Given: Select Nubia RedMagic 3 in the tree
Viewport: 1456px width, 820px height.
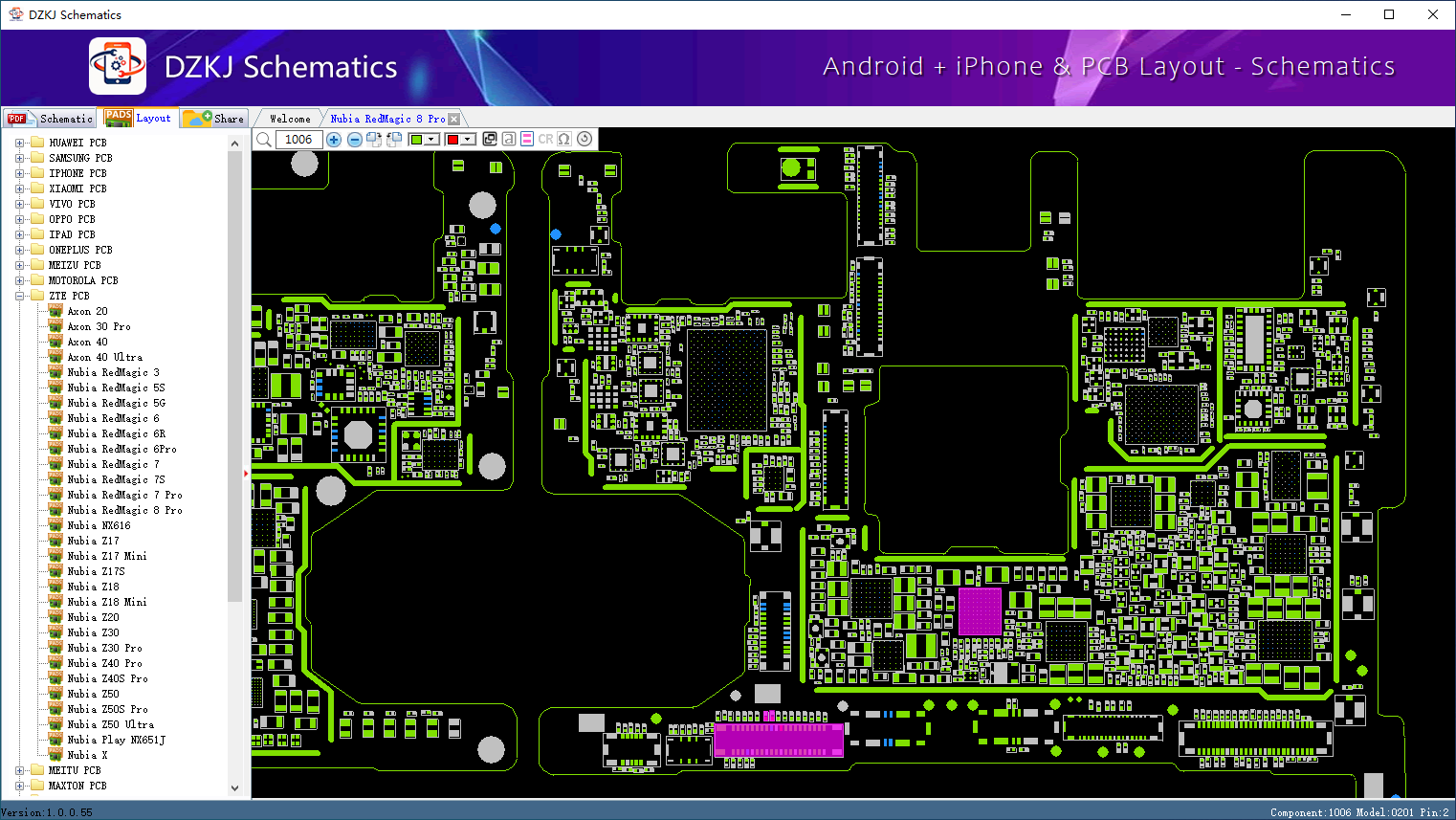Looking at the screenshot, I should click(x=113, y=372).
